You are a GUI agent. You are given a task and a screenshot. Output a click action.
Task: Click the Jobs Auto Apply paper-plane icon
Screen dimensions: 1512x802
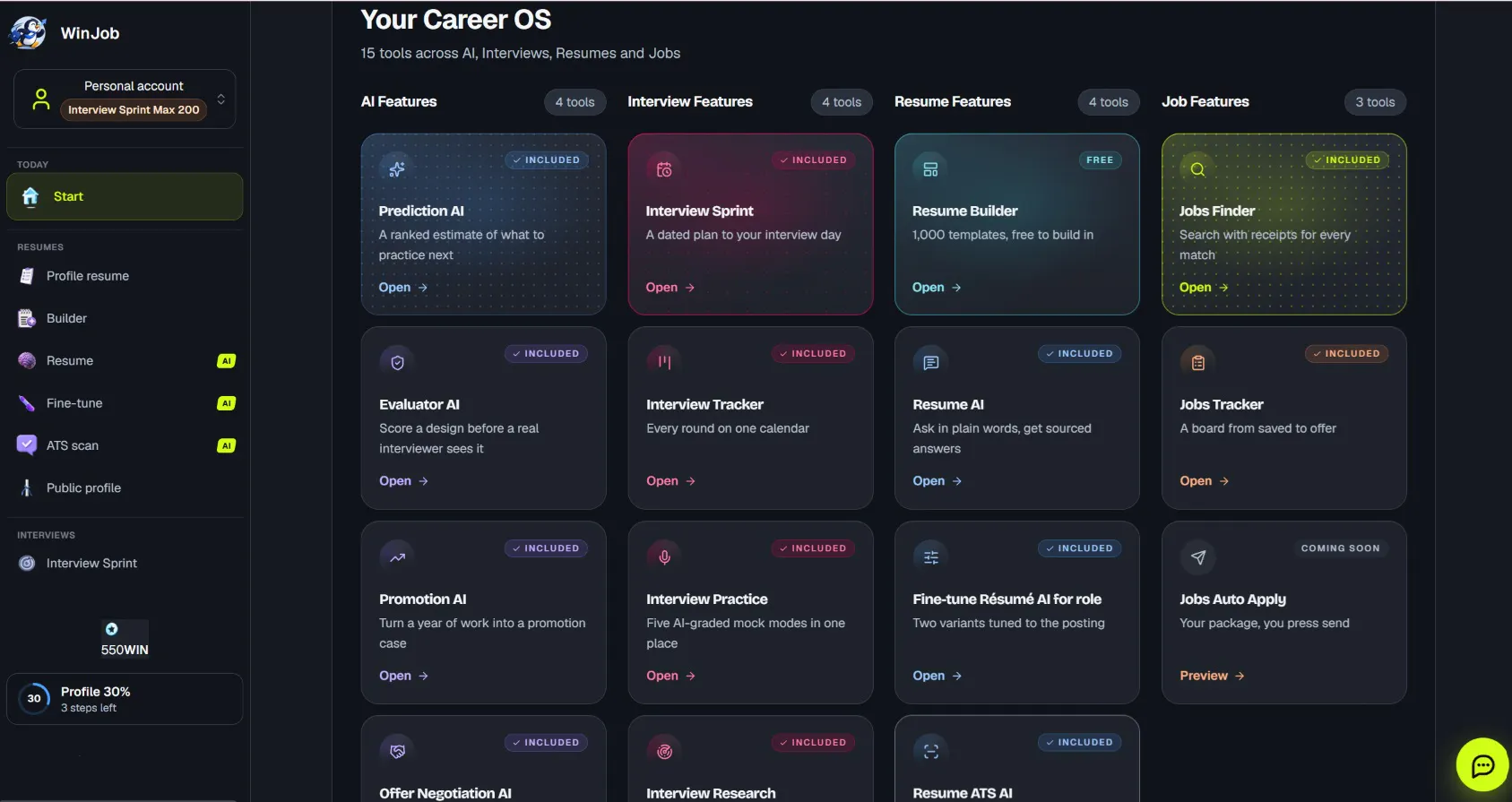point(1197,556)
